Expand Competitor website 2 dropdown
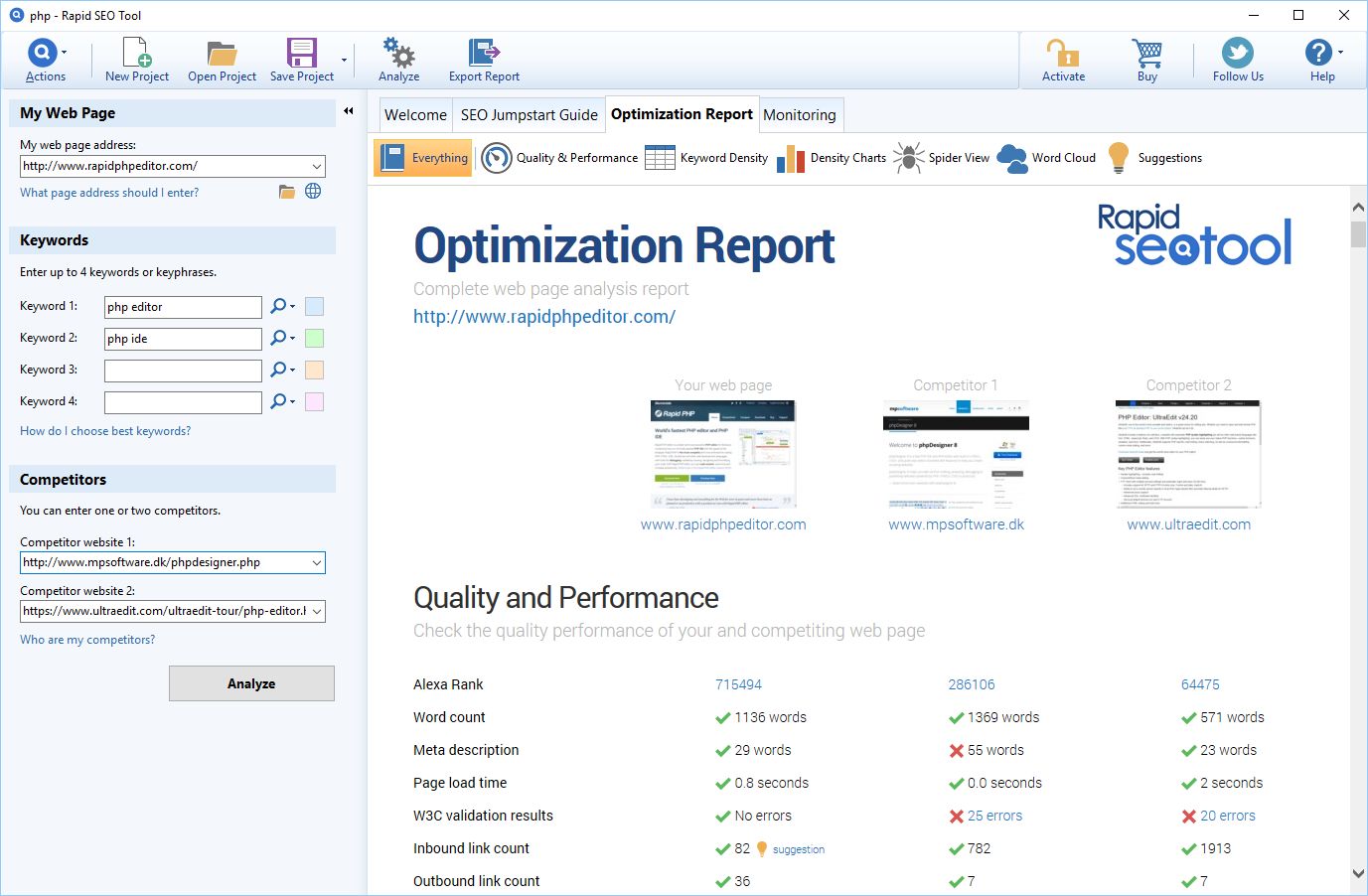 click(317, 611)
